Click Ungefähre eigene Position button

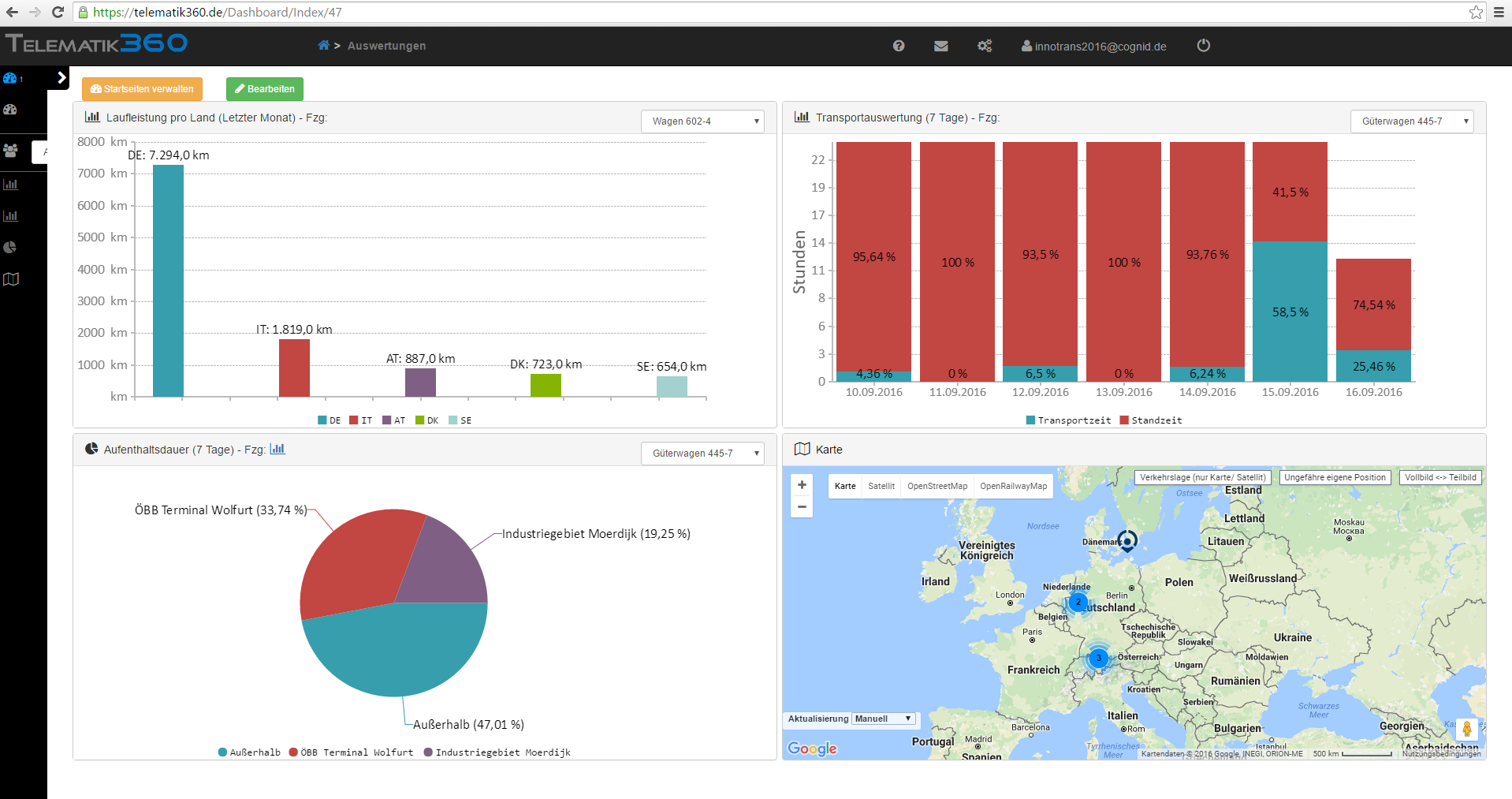[x=1335, y=477]
